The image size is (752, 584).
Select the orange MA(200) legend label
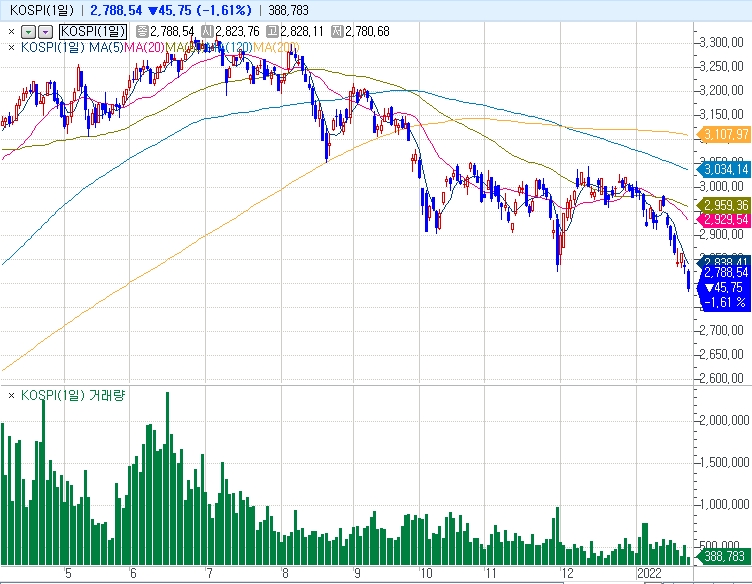coord(276,47)
